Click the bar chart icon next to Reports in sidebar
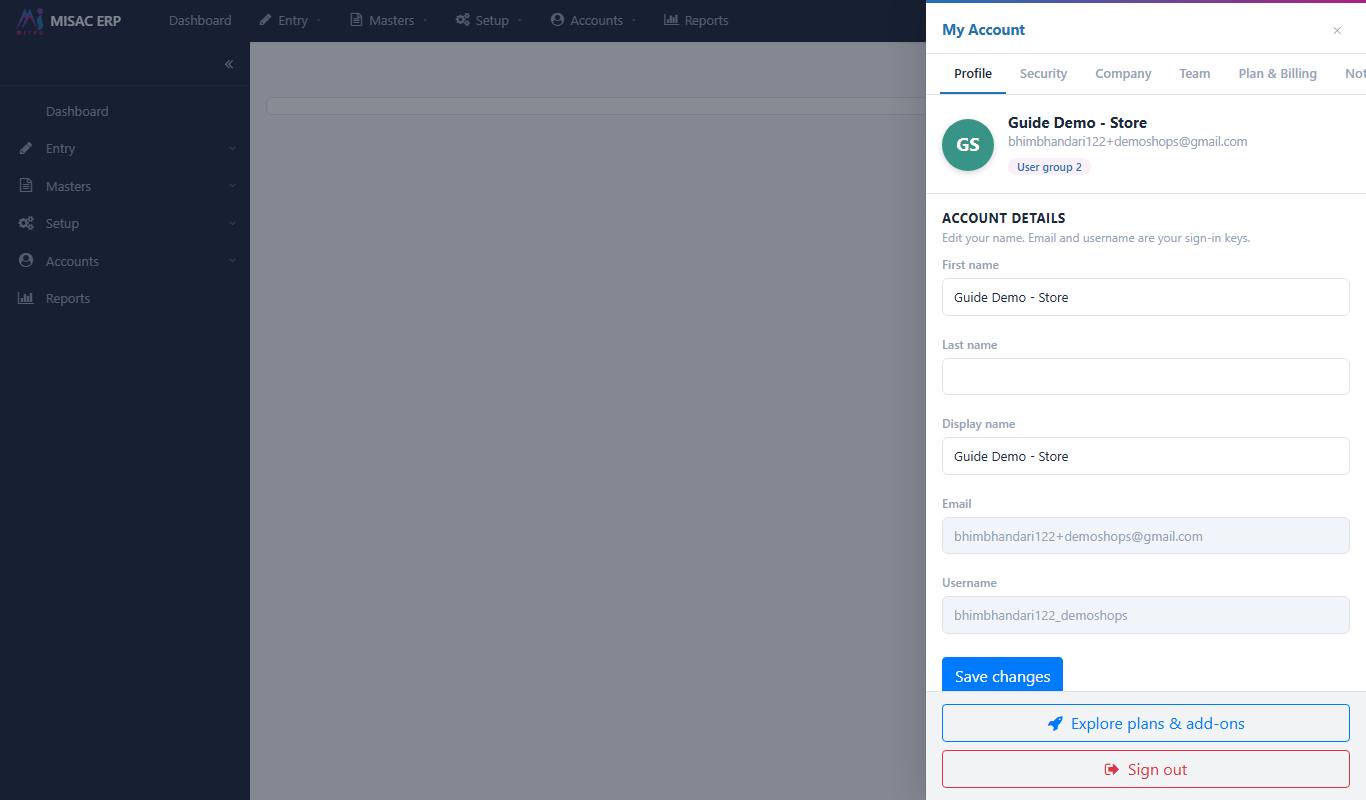 [x=26, y=298]
